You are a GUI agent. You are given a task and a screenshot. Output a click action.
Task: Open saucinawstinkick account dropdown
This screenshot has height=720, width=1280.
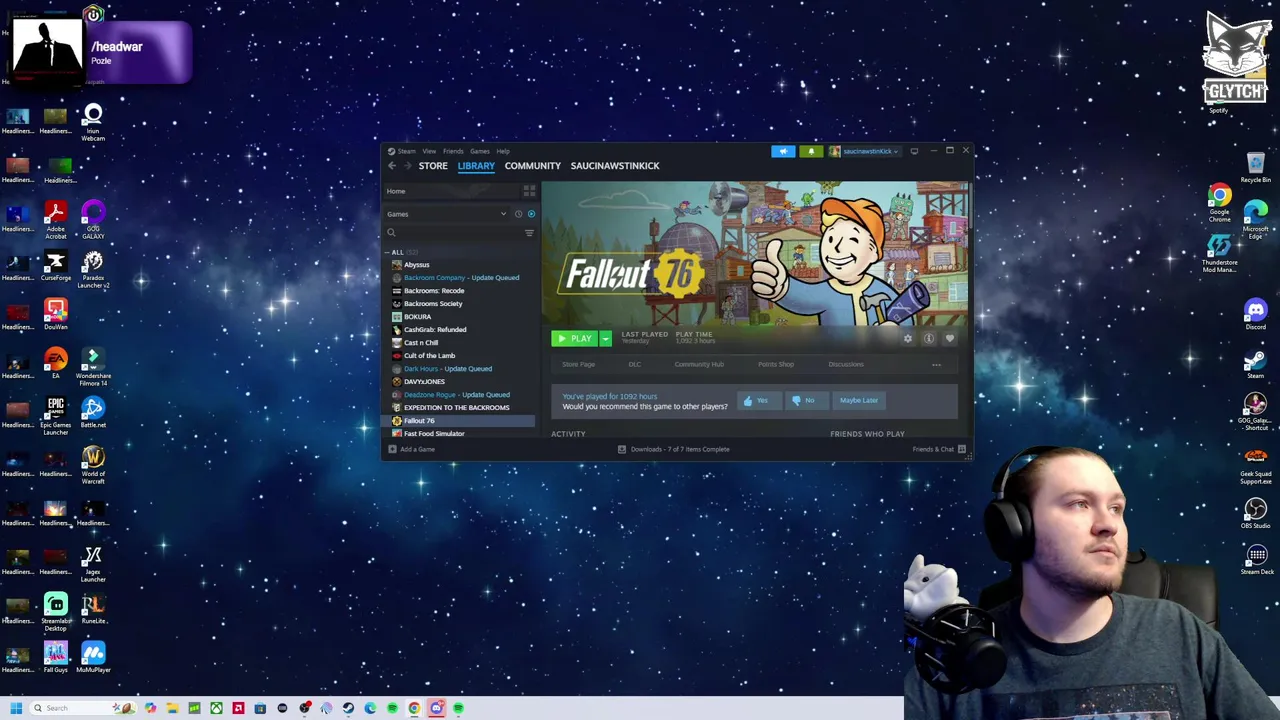(x=864, y=151)
